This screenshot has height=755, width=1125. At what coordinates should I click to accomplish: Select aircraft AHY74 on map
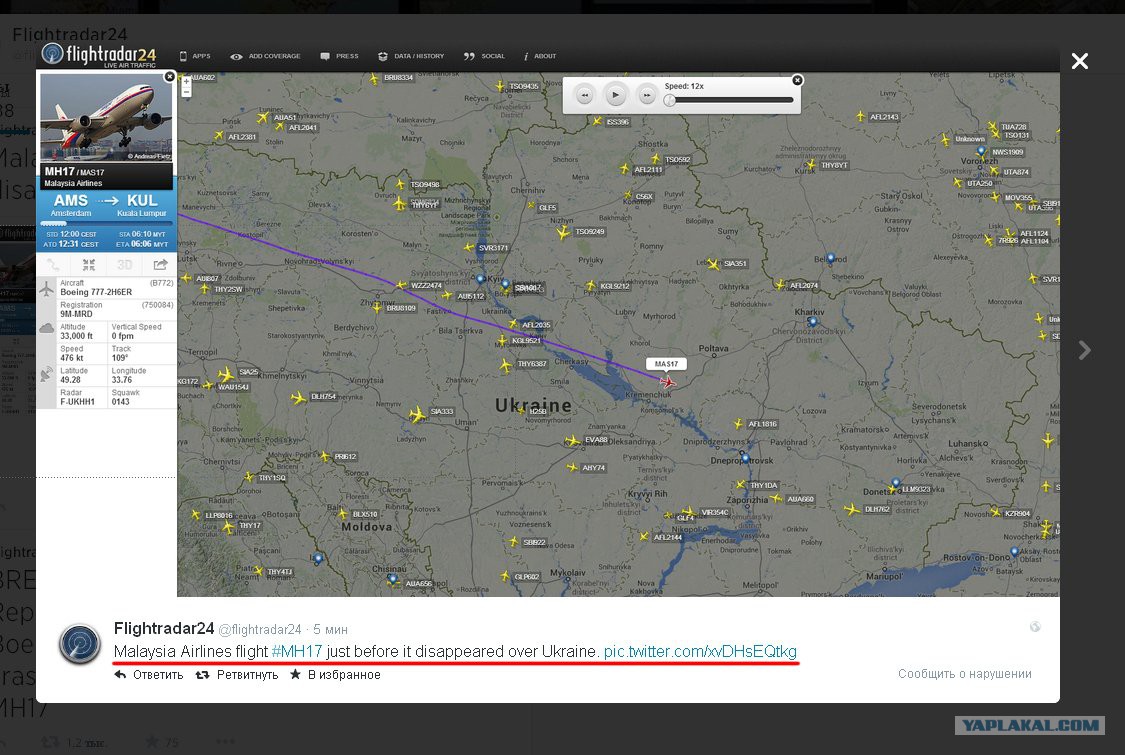(x=572, y=467)
